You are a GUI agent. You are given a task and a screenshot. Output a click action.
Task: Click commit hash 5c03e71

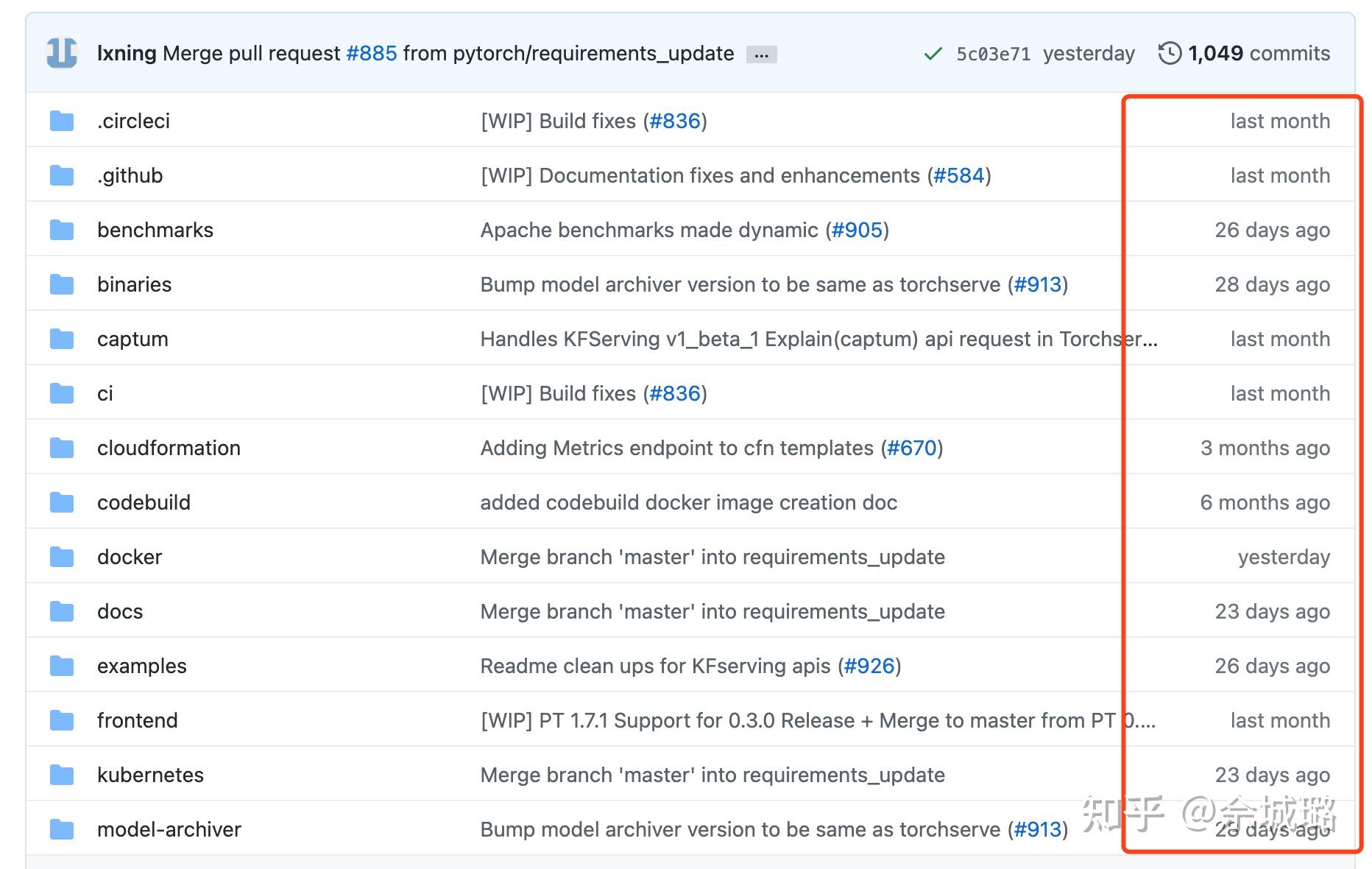993,53
